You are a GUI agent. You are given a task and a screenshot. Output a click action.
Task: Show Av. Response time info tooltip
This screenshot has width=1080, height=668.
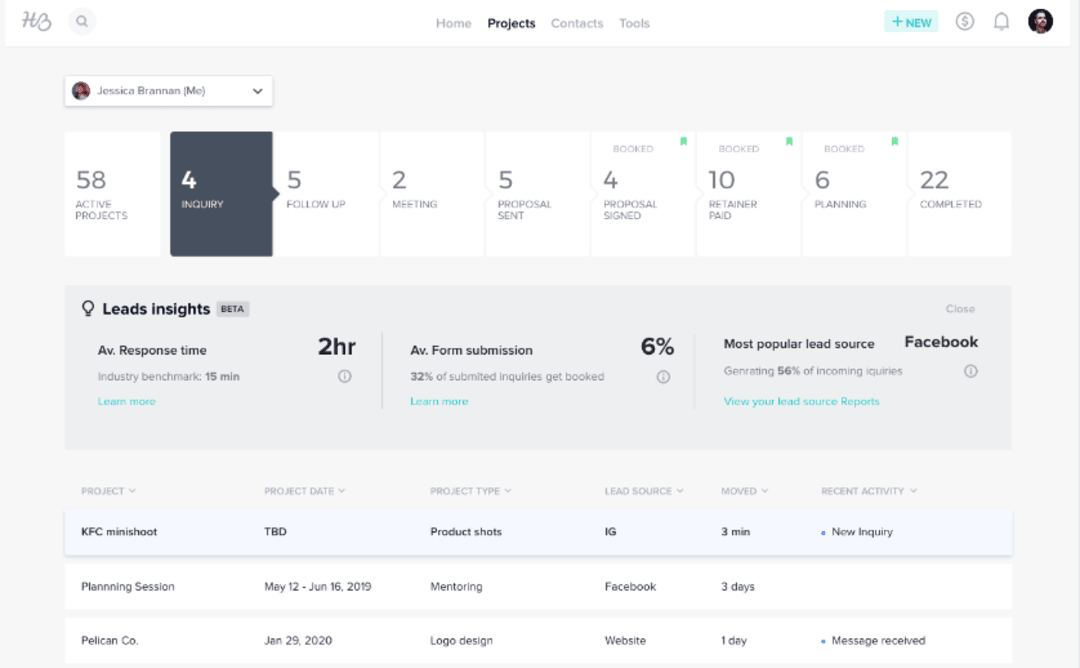[345, 375]
